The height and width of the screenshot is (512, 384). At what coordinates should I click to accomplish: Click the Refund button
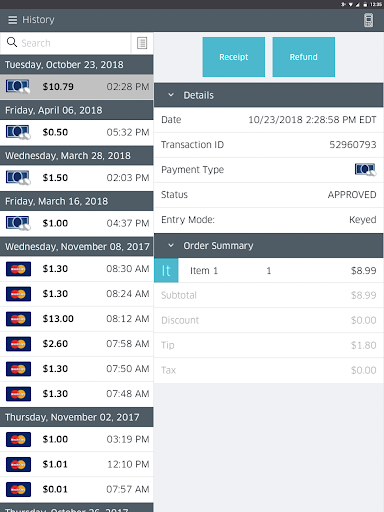(x=304, y=57)
